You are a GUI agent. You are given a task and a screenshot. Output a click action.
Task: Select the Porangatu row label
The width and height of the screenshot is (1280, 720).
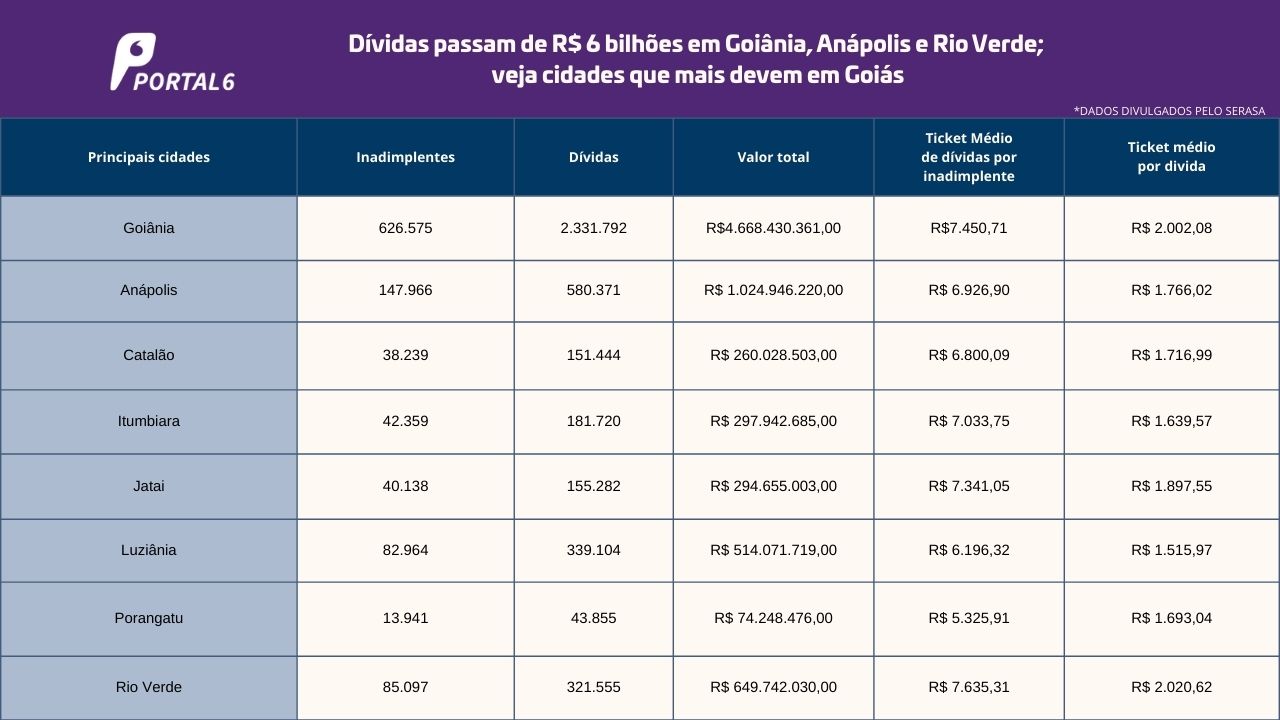pyautogui.click(x=149, y=618)
